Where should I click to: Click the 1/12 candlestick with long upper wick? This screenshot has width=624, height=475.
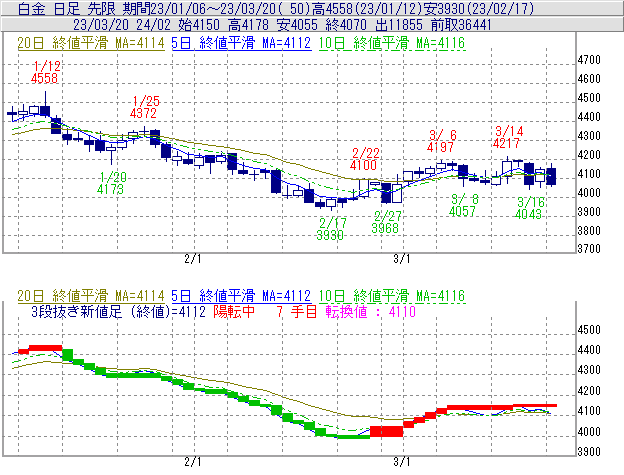pos(45,104)
